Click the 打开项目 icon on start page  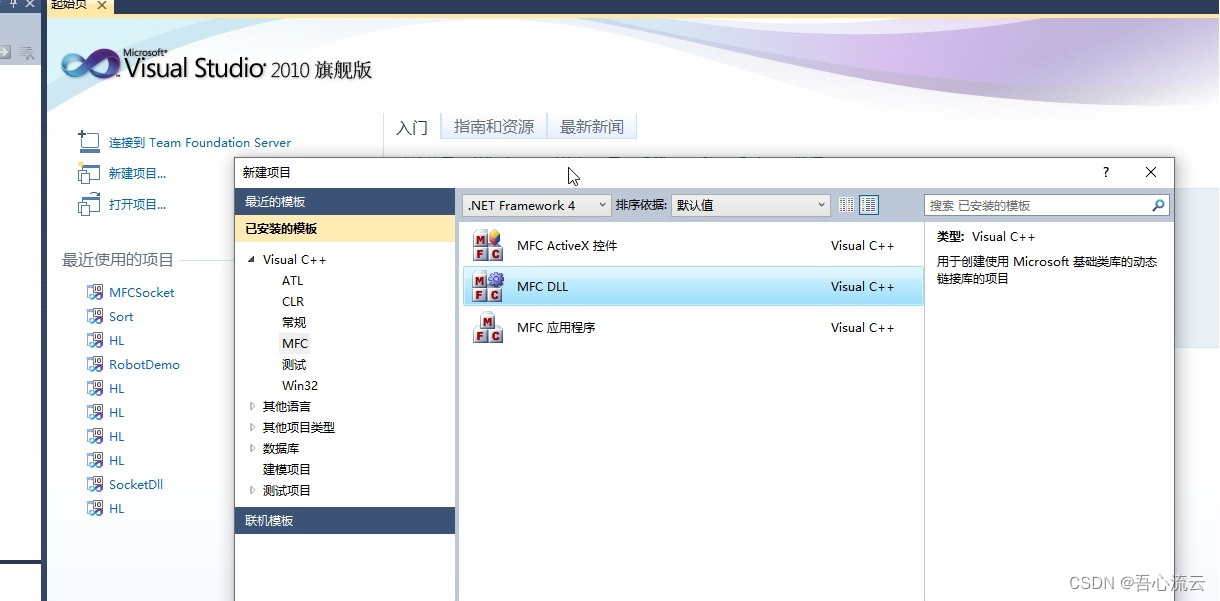pyautogui.click(x=89, y=204)
